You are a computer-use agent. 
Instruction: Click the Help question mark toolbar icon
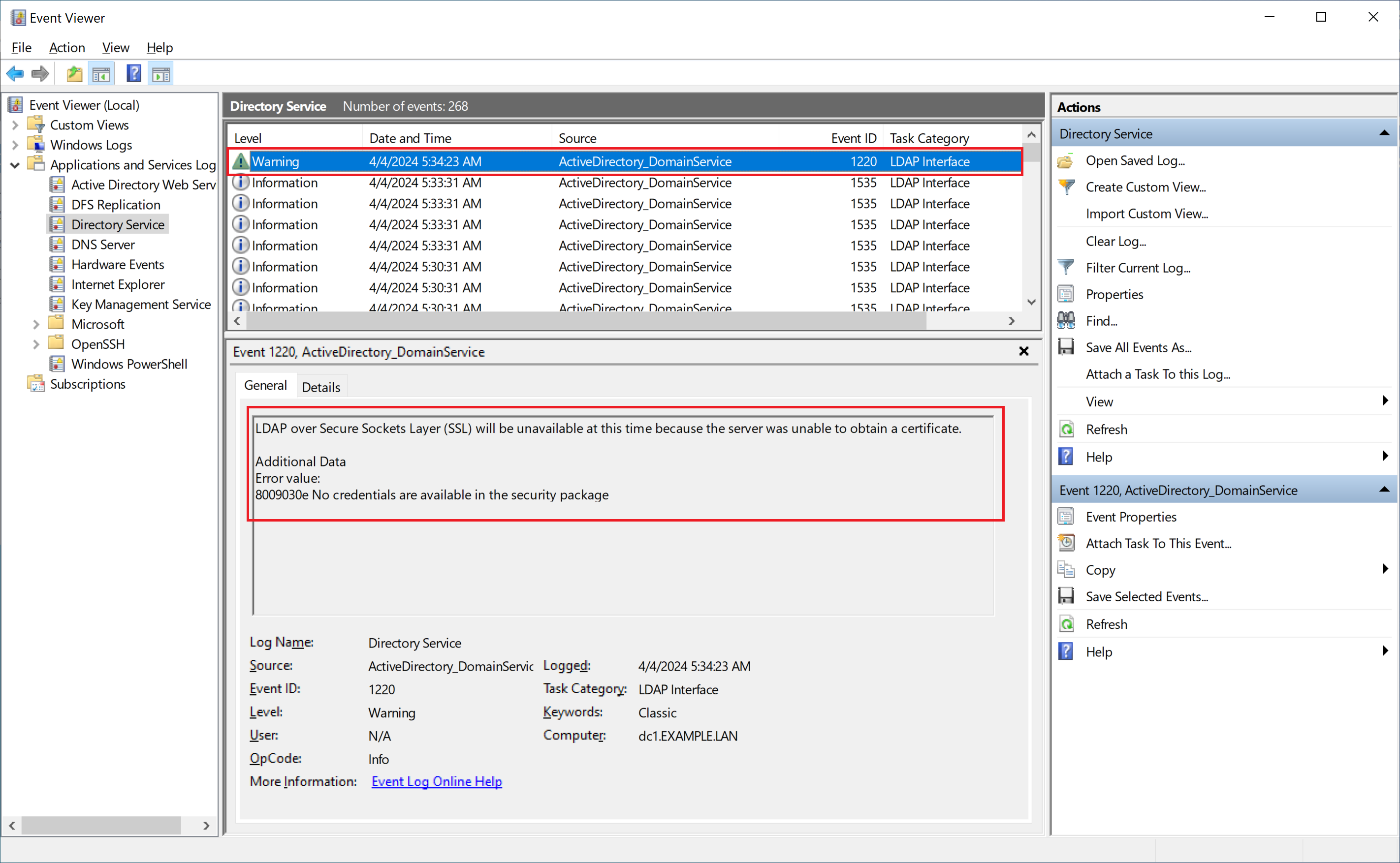pos(133,74)
